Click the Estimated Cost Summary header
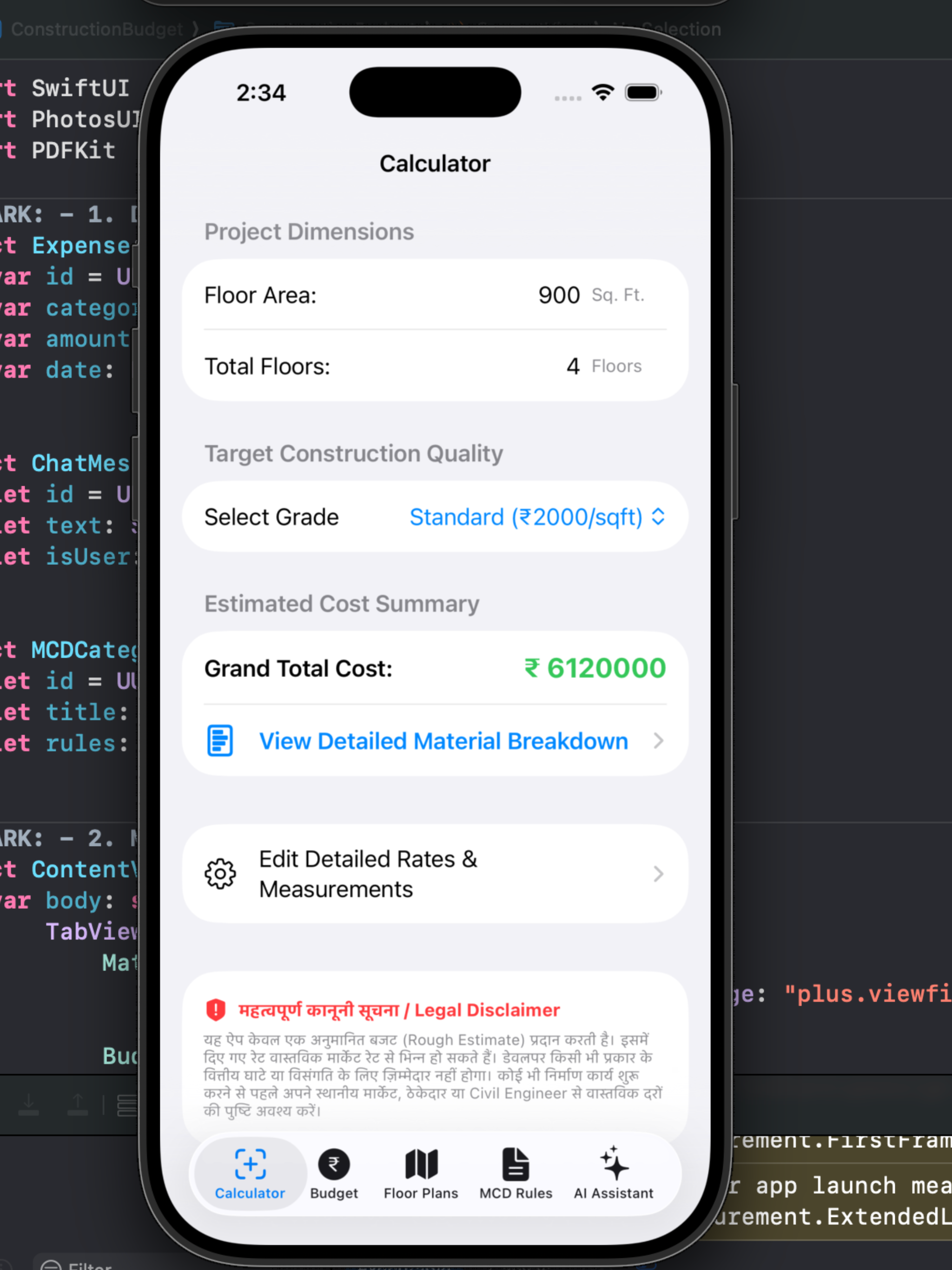The width and height of the screenshot is (952, 1270). (x=342, y=604)
